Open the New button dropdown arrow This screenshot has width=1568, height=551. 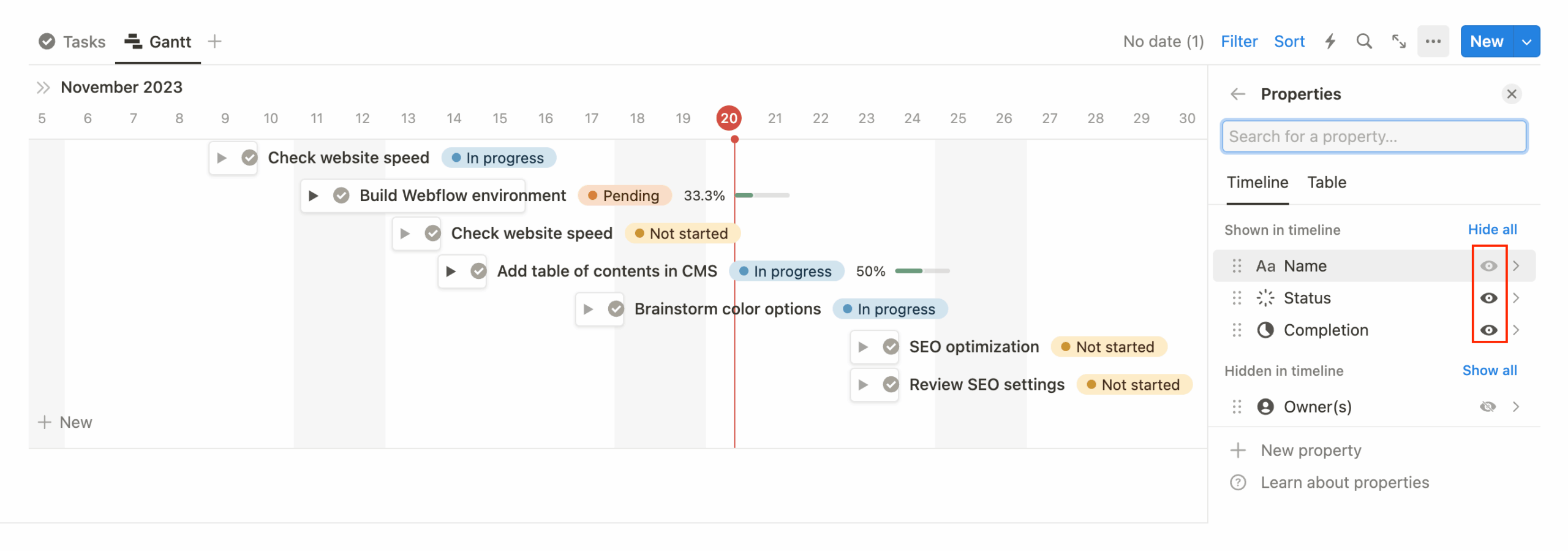point(1526,42)
